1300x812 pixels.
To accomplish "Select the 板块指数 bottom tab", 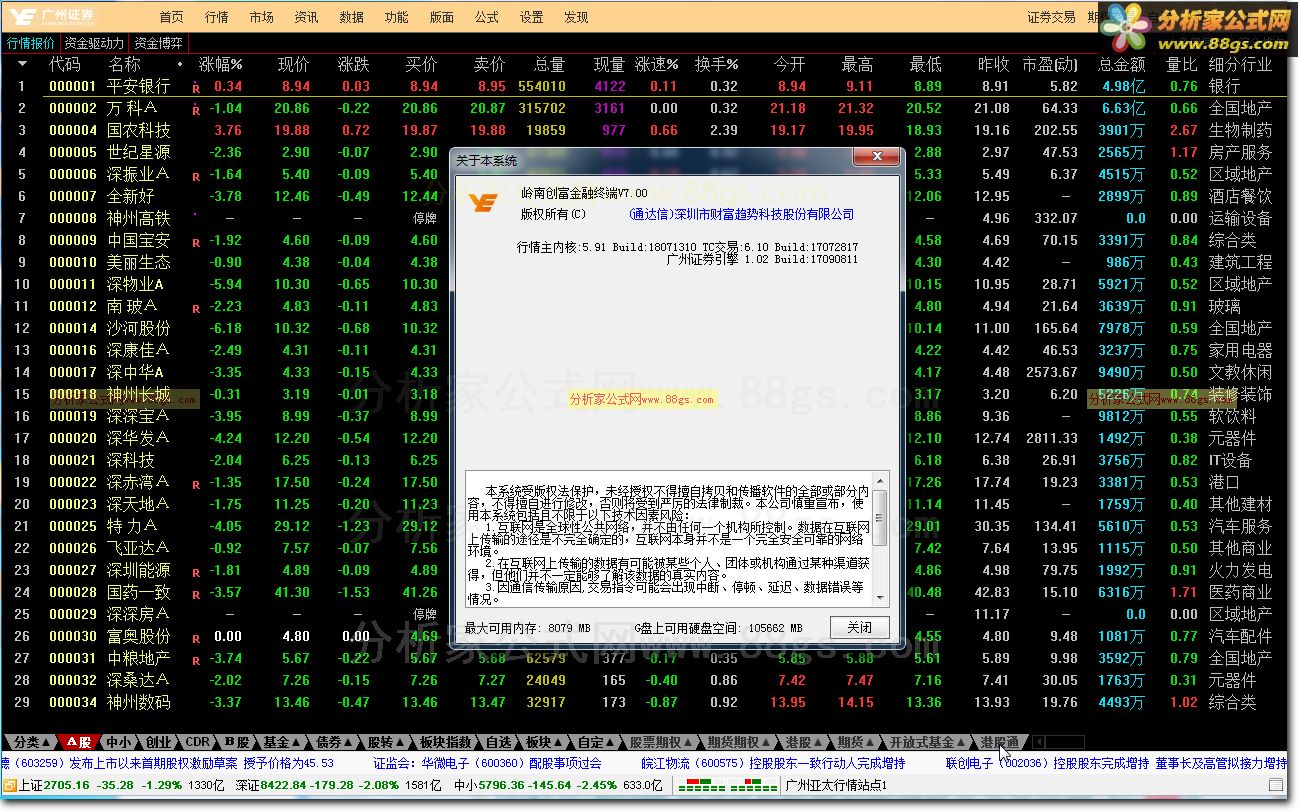I will pyautogui.click(x=444, y=742).
